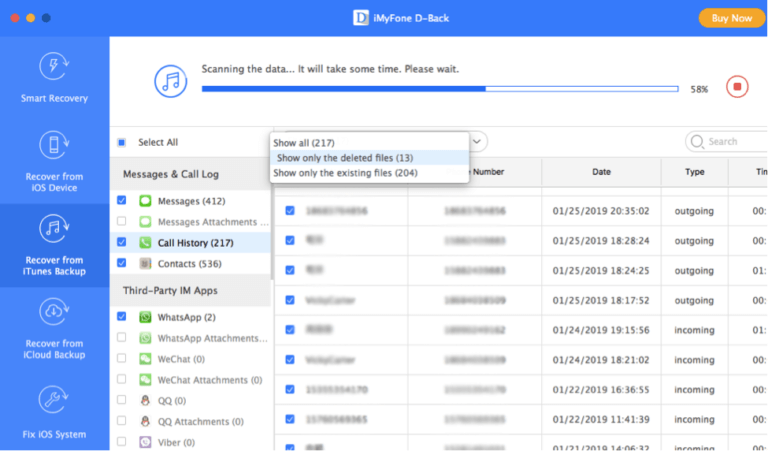
Task: Click the WhatsApp Attachments icon
Action: 145,338
